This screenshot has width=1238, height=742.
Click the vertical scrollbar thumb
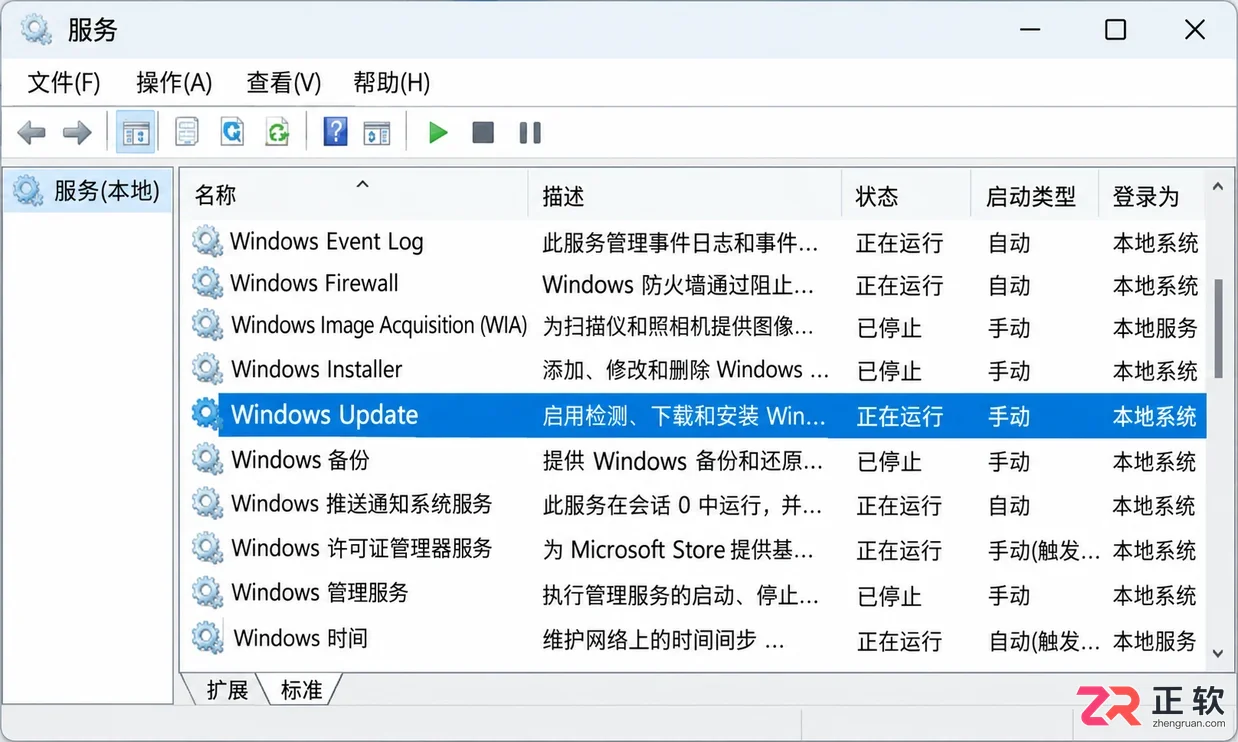[1218, 328]
